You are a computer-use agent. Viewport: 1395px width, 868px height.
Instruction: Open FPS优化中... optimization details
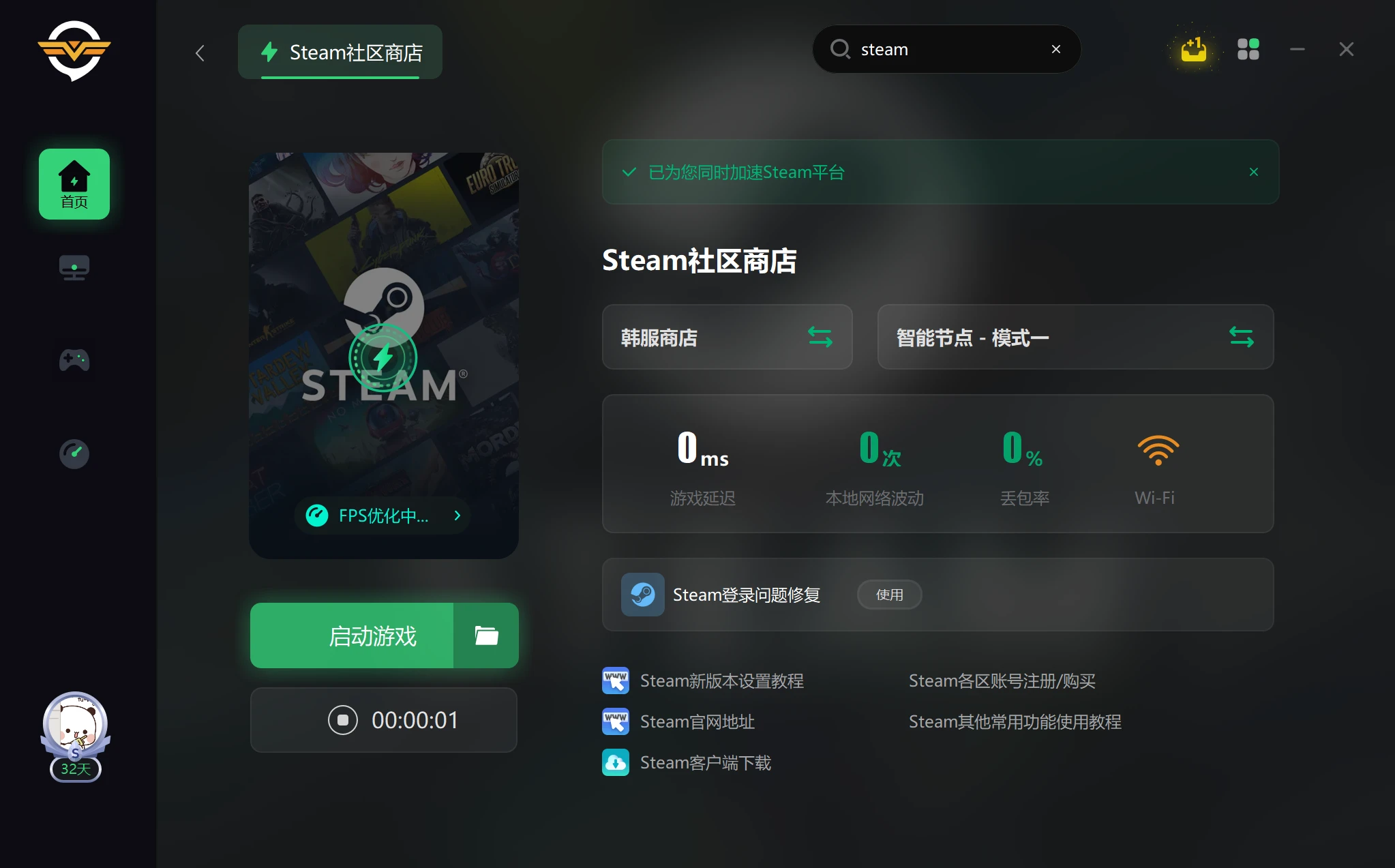coord(382,515)
